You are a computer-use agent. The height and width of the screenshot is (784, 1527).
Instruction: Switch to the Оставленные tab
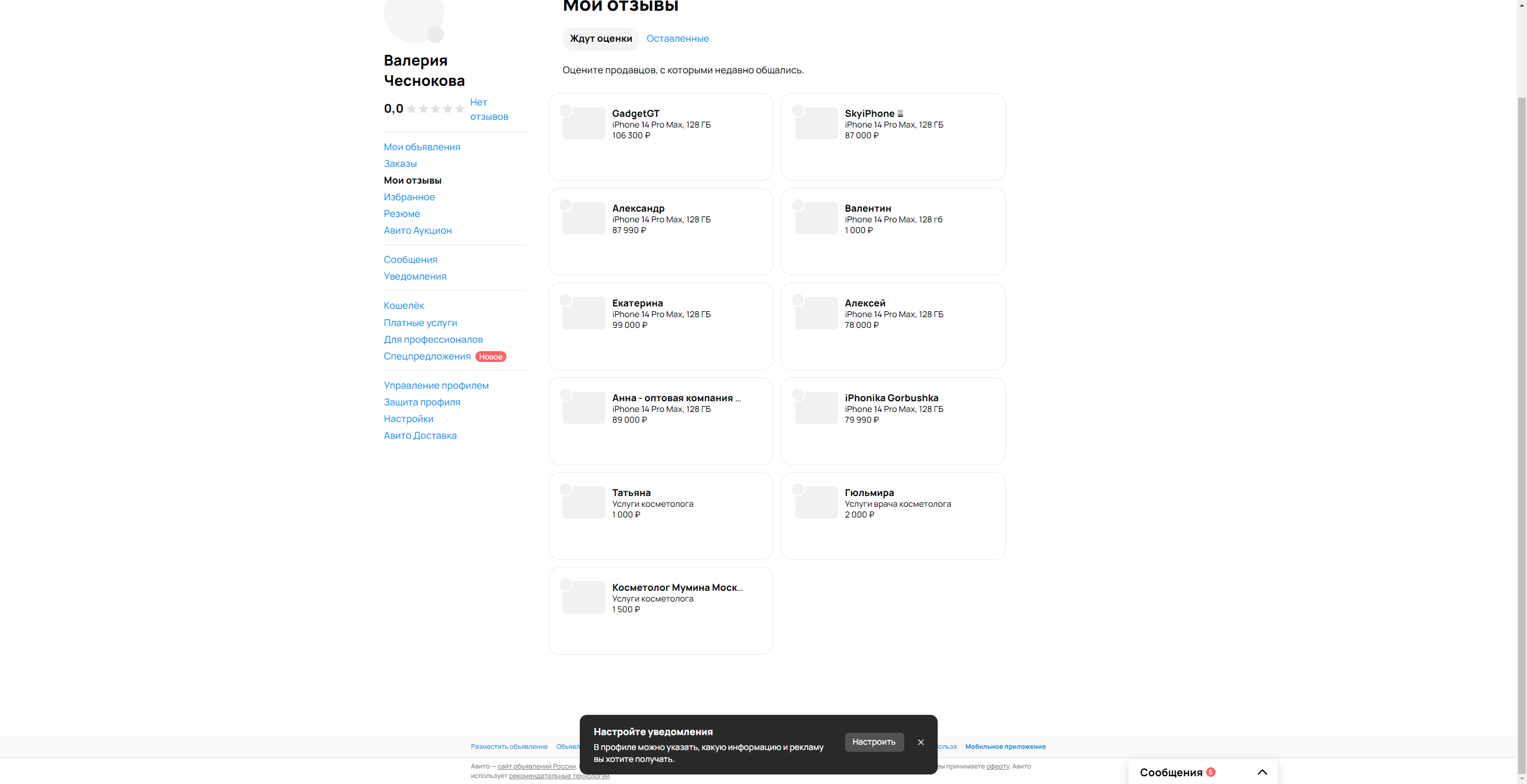coord(678,39)
